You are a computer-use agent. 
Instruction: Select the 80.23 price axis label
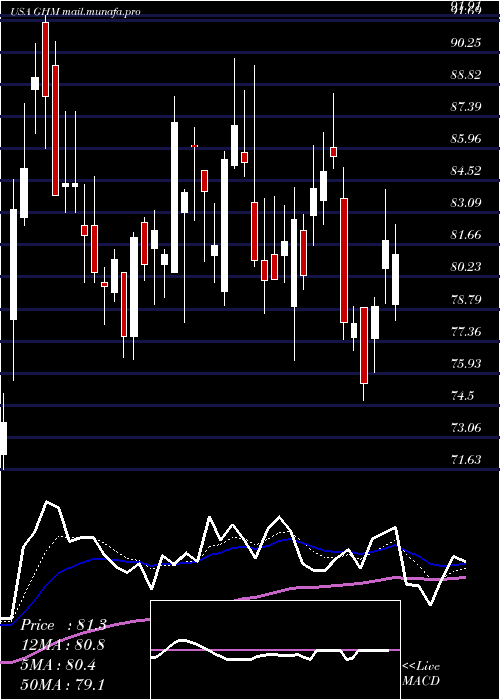click(466, 267)
